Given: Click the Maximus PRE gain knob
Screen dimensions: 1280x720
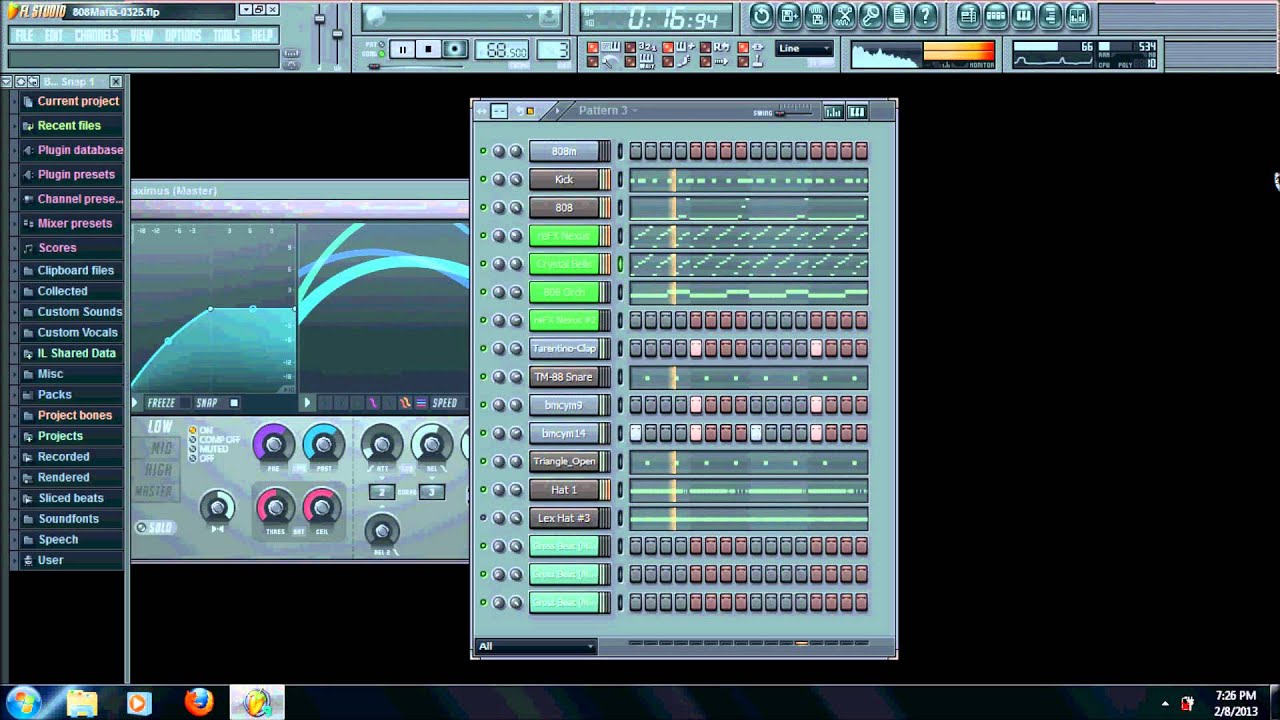Looking at the screenshot, I should pos(273,444).
